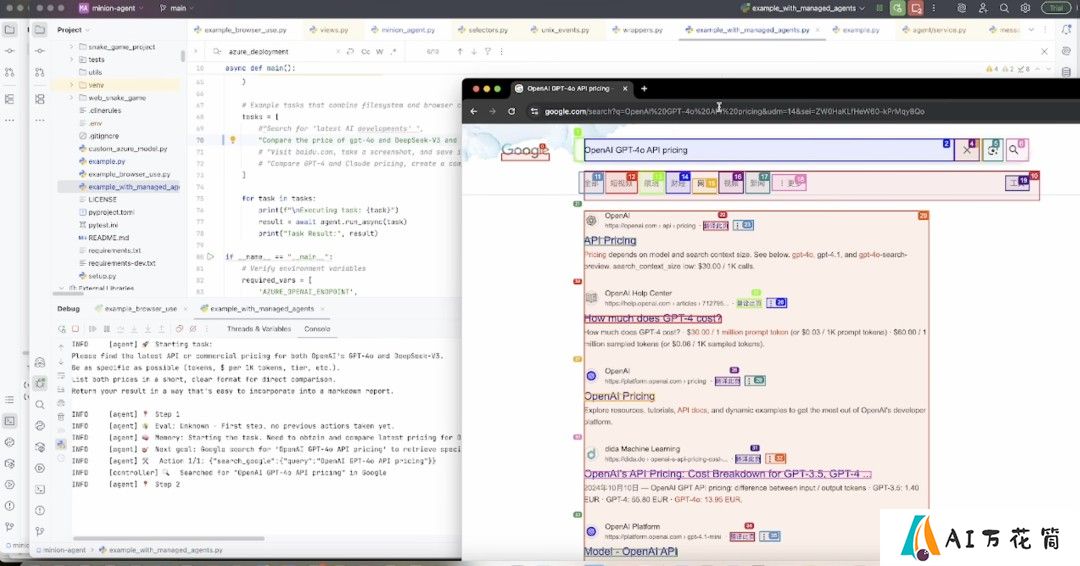The image size is (1080, 566).
Task: Open the Project view dropdown
Action: click(x=73, y=30)
